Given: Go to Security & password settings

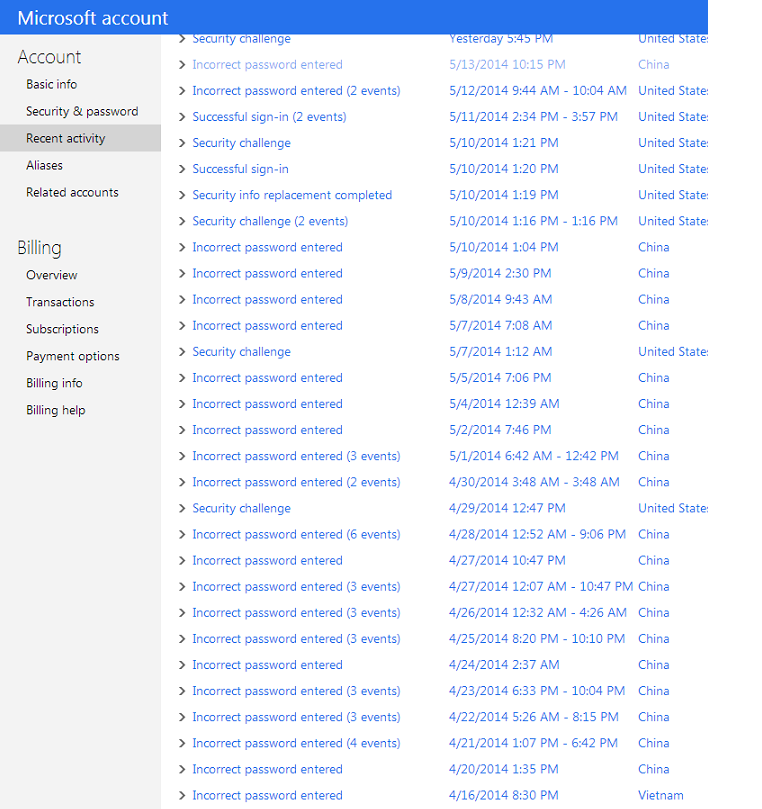Looking at the screenshot, I should click(x=82, y=111).
